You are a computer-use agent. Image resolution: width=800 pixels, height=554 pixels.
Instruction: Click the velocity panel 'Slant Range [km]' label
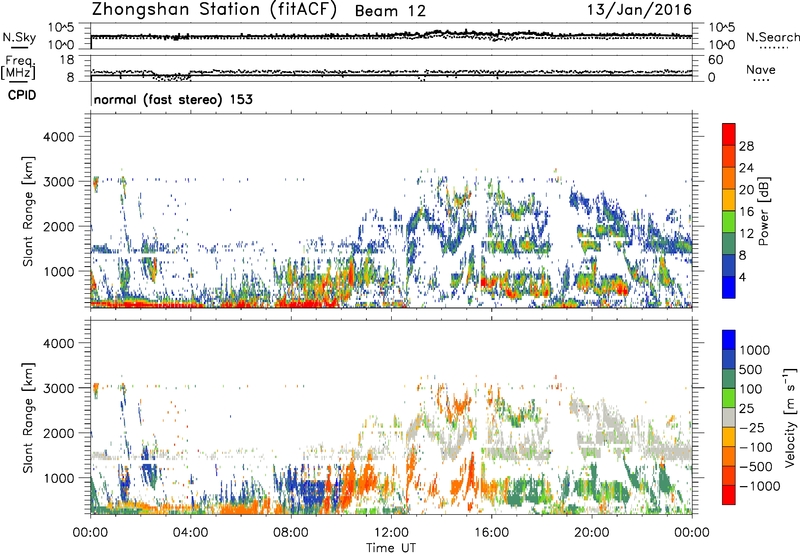pos(28,417)
